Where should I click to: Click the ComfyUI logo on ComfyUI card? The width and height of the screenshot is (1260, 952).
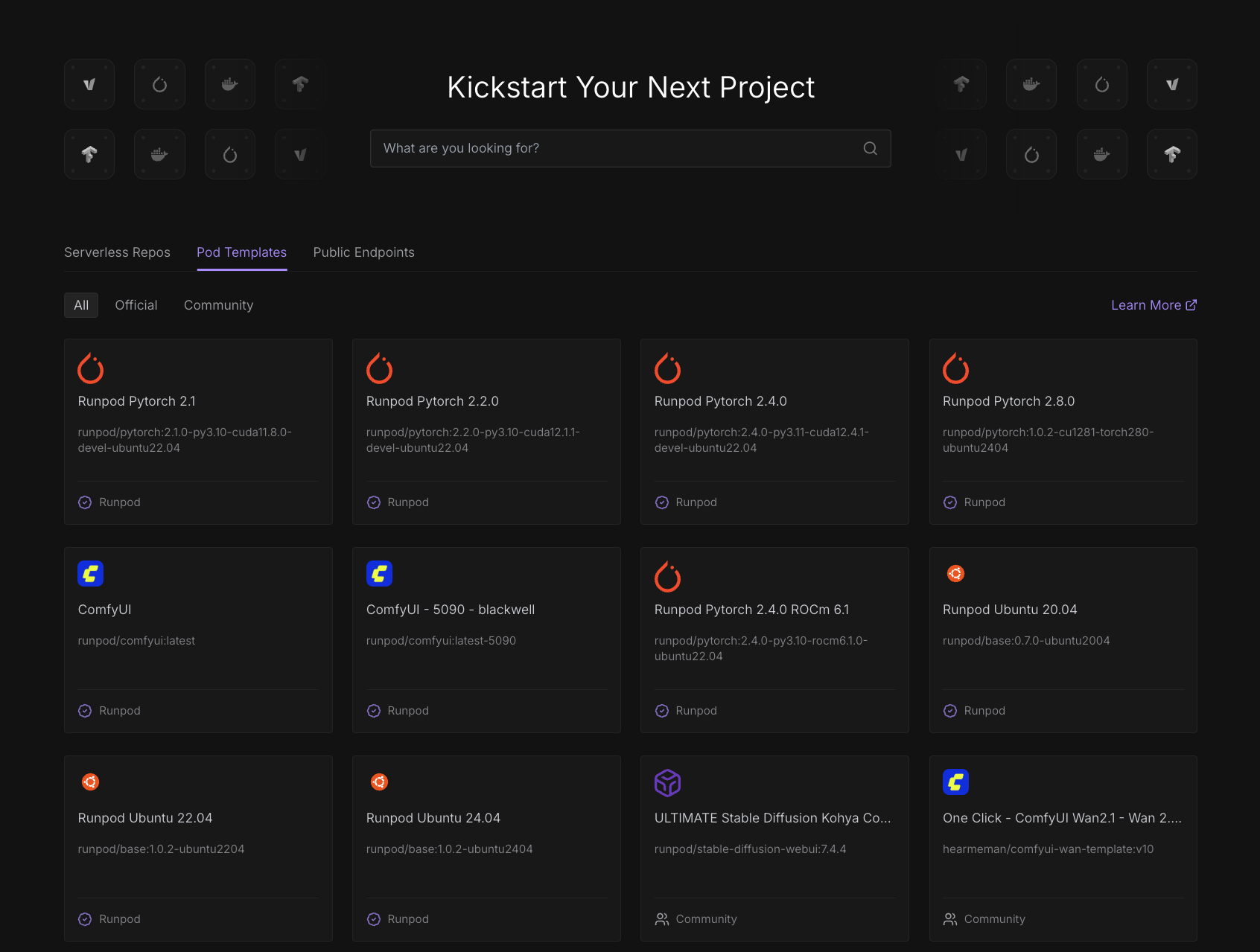tap(91, 574)
